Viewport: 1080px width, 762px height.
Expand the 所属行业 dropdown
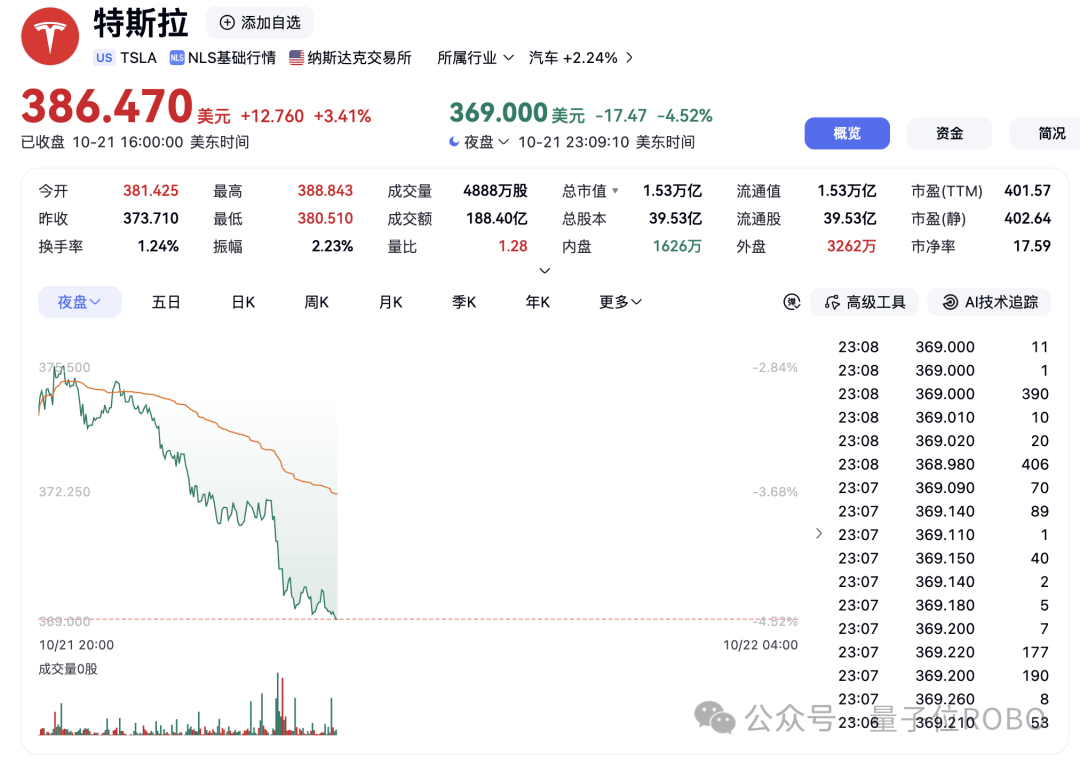tap(475, 58)
